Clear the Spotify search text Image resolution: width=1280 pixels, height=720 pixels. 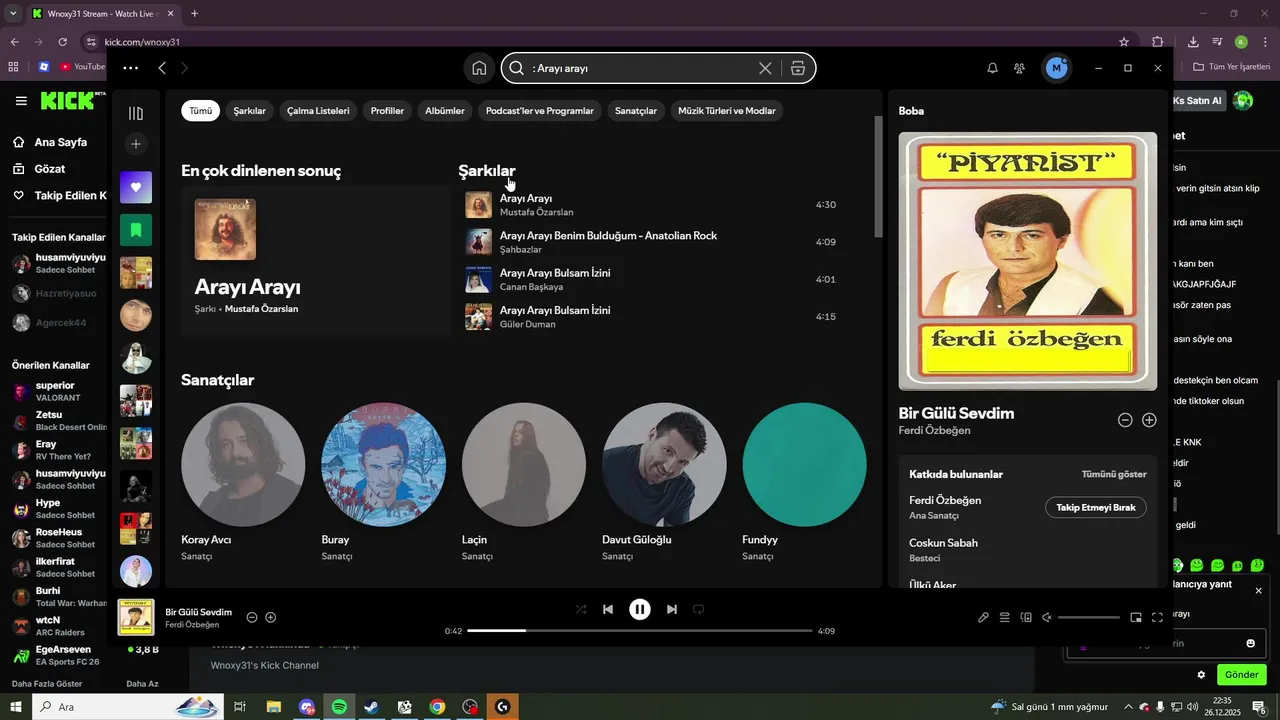pos(765,68)
